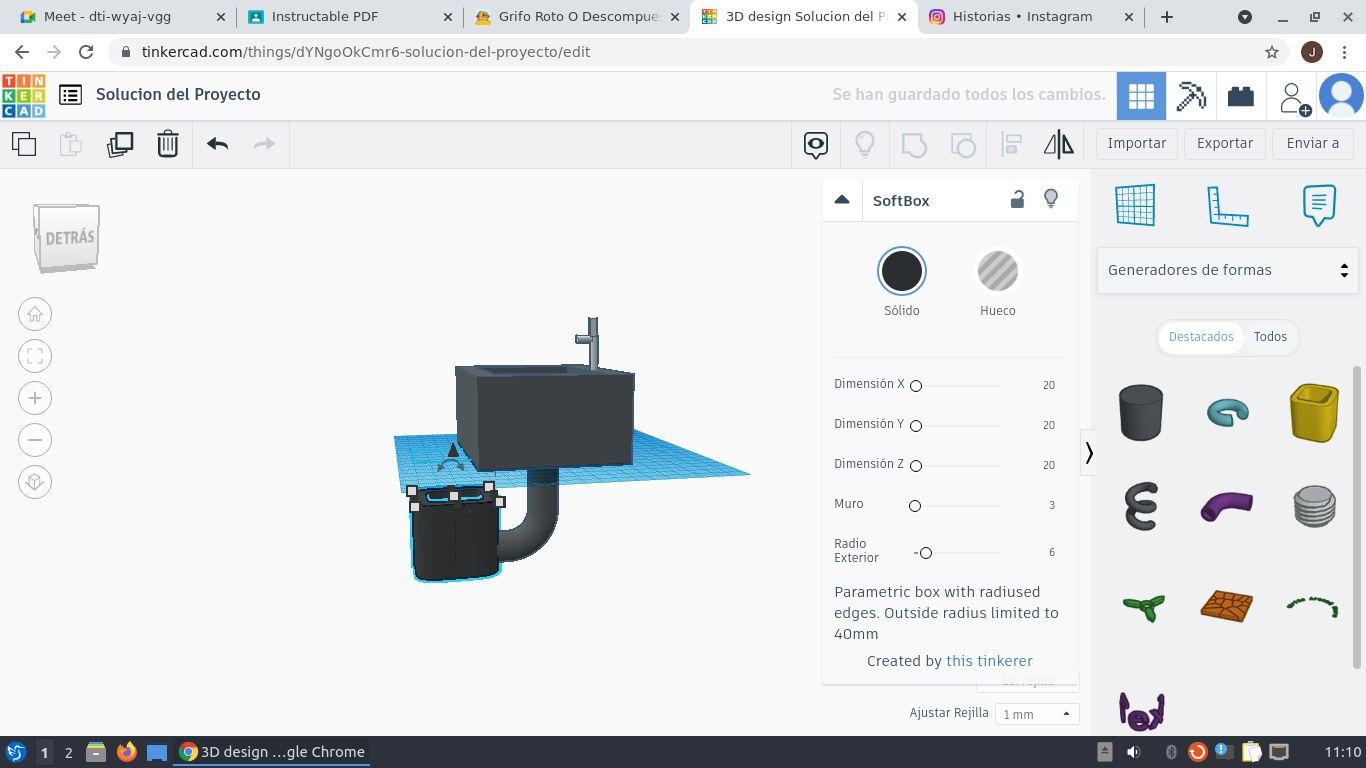The width and height of the screenshot is (1366, 768).
Task: Select the Notes tool
Action: 1319,205
